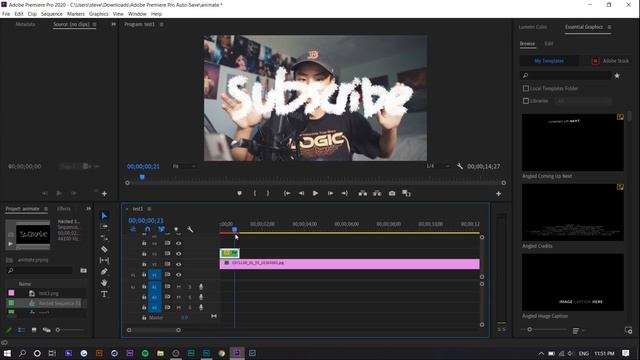Select the Track Select Forward tool
The image size is (640, 360).
click(104, 227)
